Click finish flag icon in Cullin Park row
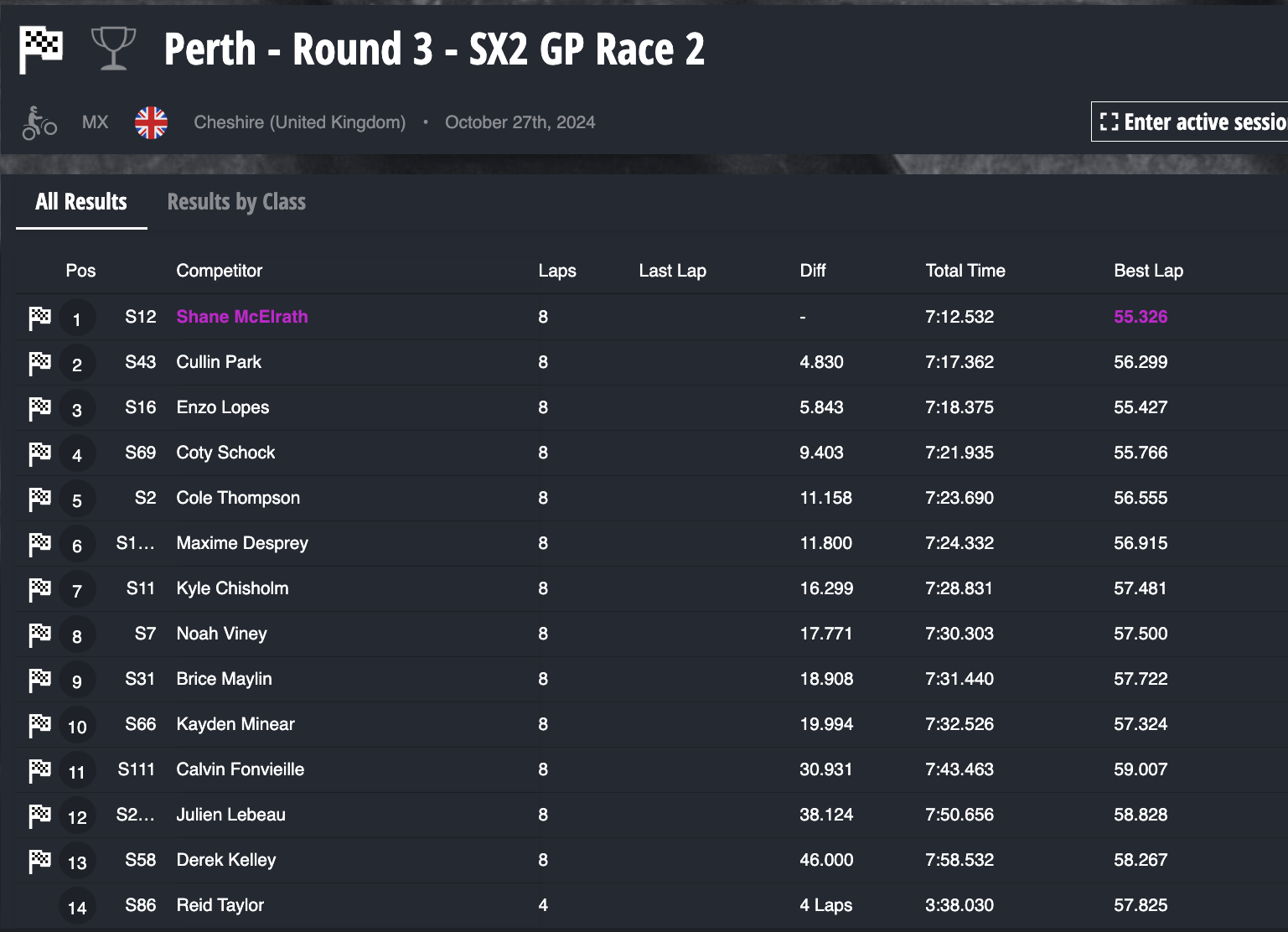 pos(39,363)
